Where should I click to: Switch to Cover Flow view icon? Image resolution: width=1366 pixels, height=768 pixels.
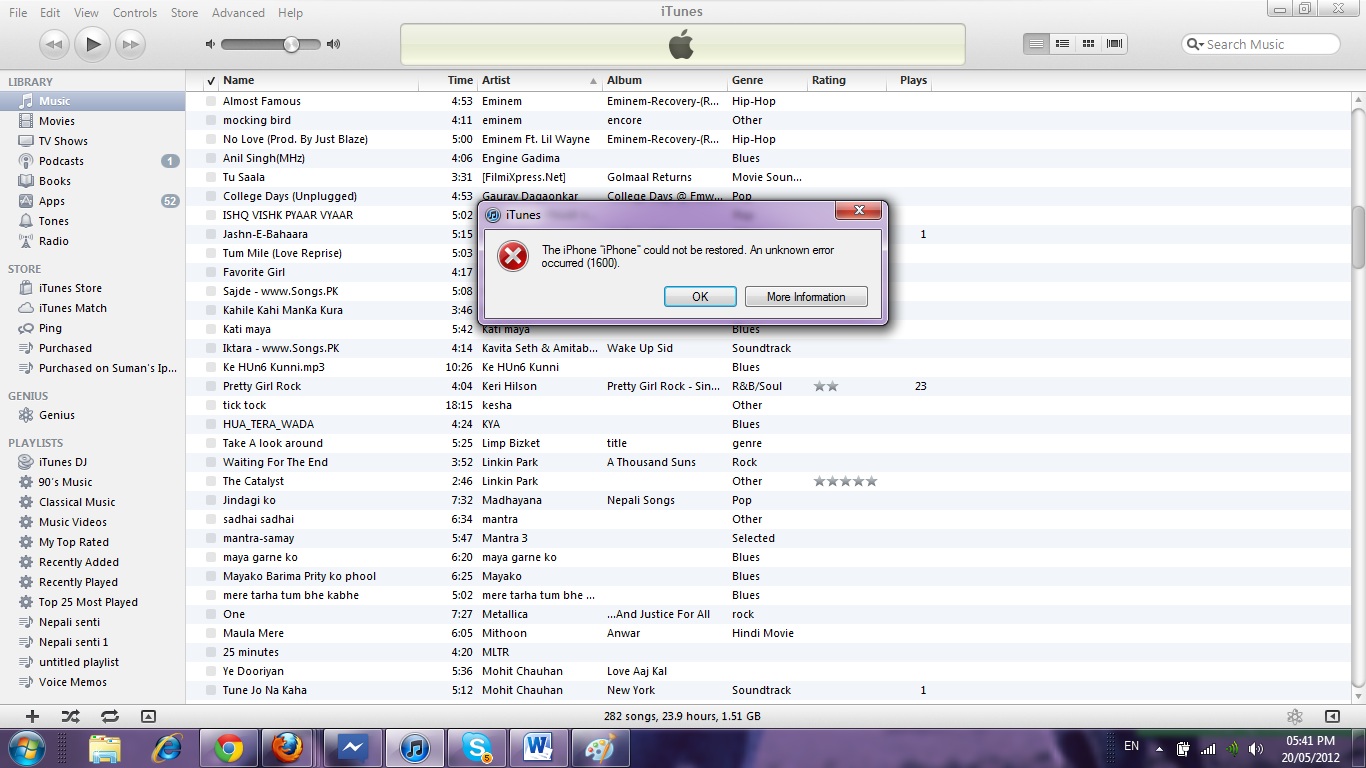tap(1114, 44)
